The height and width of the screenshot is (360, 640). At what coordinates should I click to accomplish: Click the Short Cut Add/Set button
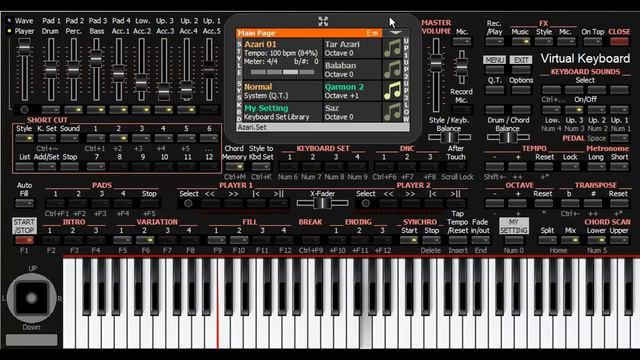click(x=47, y=167)
